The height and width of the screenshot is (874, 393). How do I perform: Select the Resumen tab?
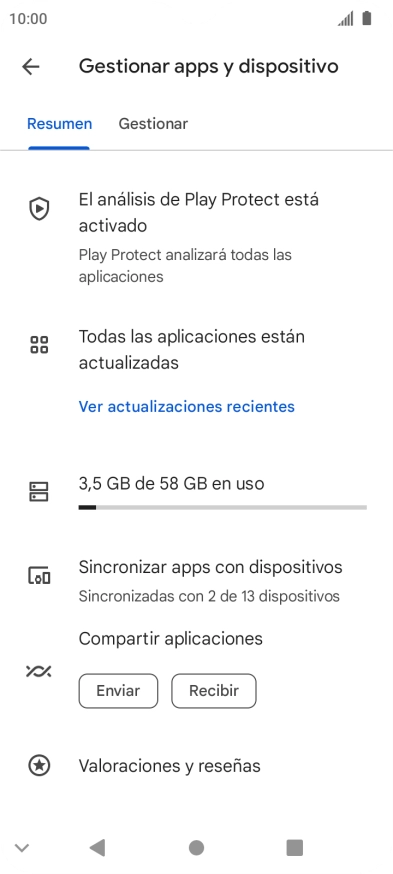click(x=60, y=124)
